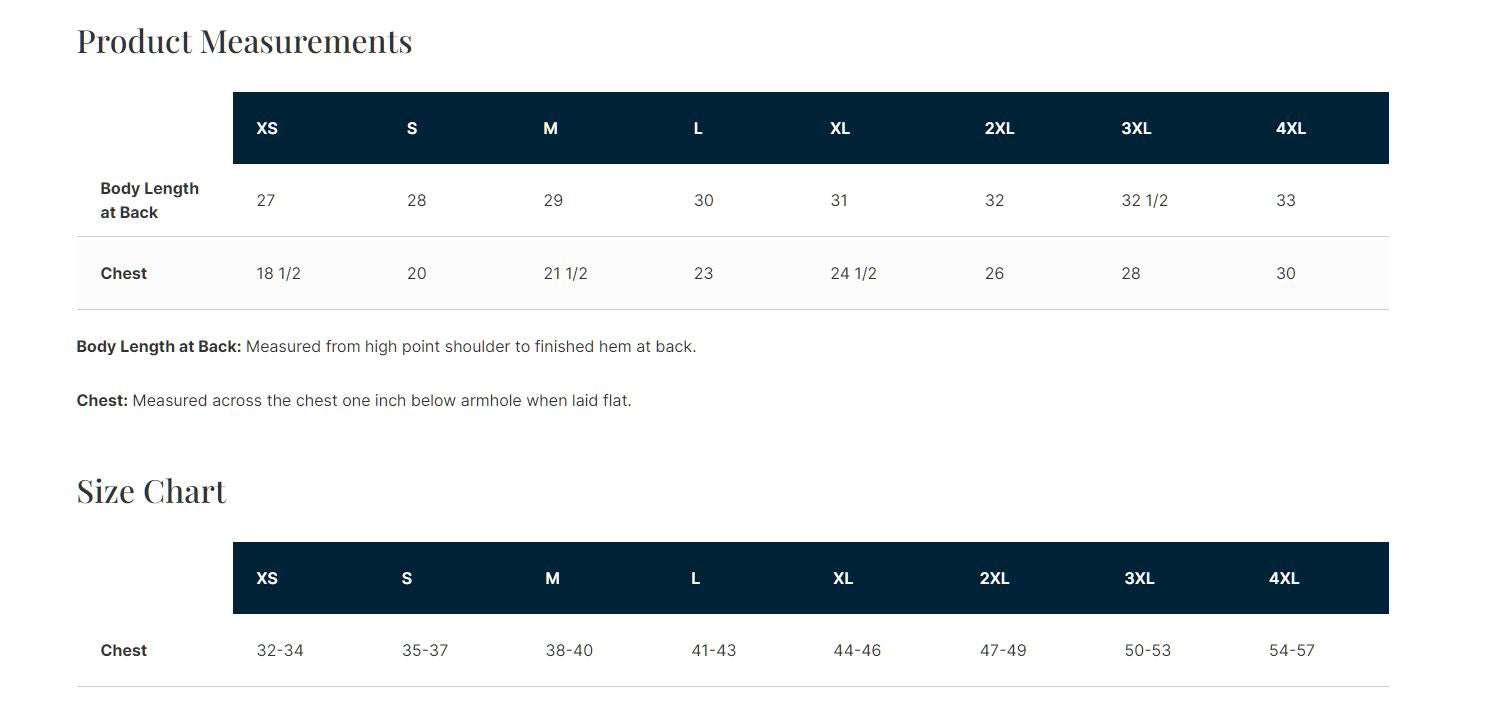Image resolution: width=1494 pixels, height=712 pixels.
Task: Select XS column header in Product Measurements
Action: click(267, 128)
